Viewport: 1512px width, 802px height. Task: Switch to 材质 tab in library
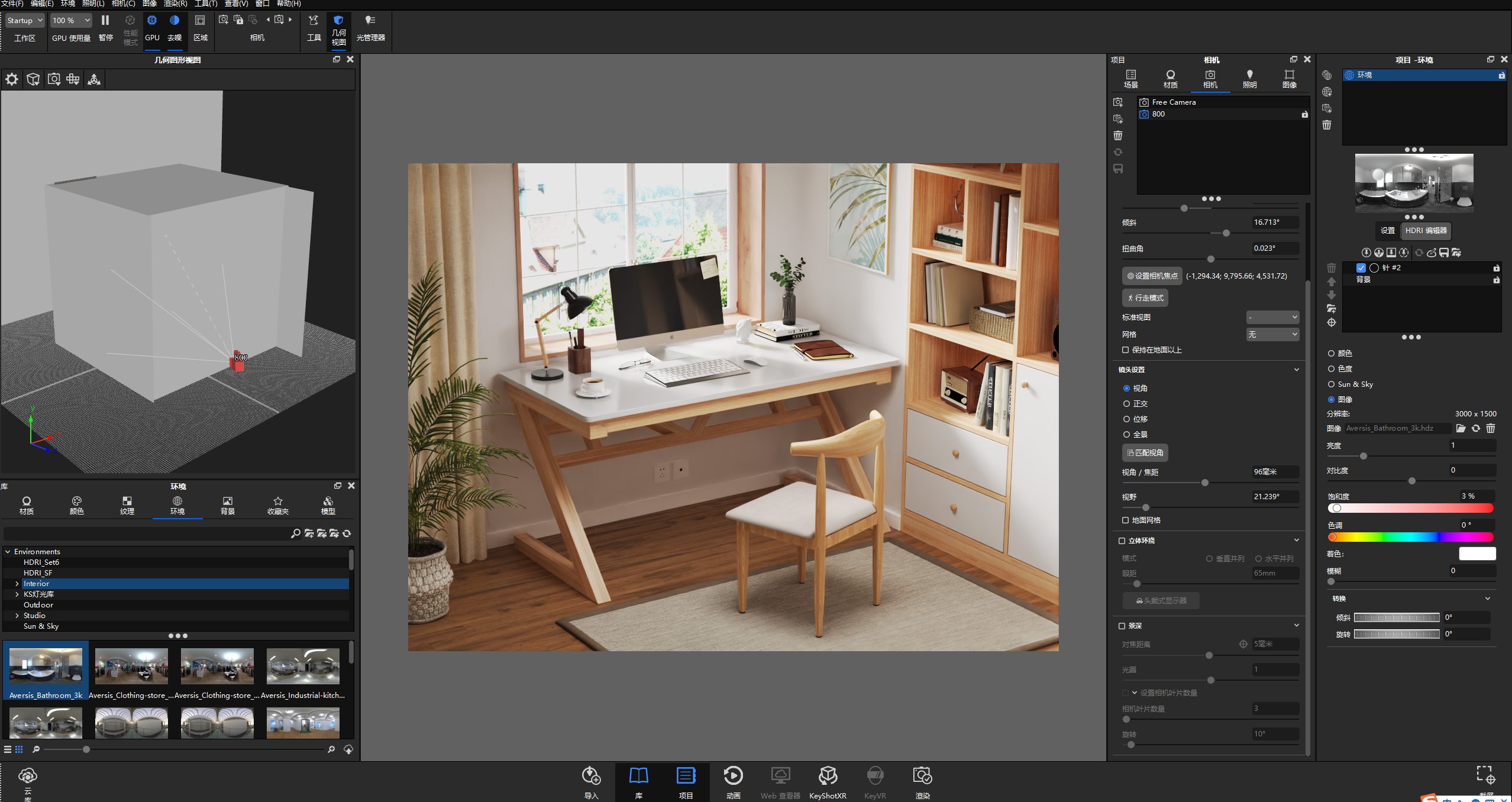point(27,506)
